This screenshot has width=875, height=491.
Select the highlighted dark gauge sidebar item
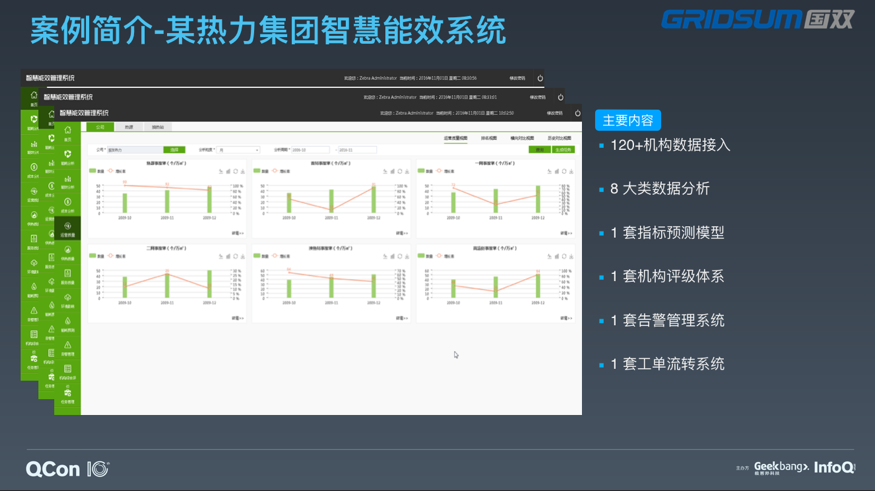pyautogui.click(x=68, y=228)
